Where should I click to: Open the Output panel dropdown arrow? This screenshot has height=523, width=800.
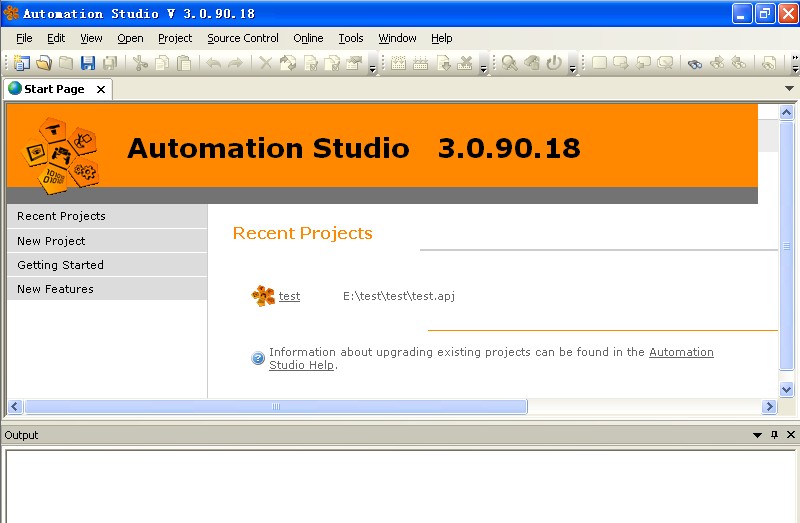point(757,435)
